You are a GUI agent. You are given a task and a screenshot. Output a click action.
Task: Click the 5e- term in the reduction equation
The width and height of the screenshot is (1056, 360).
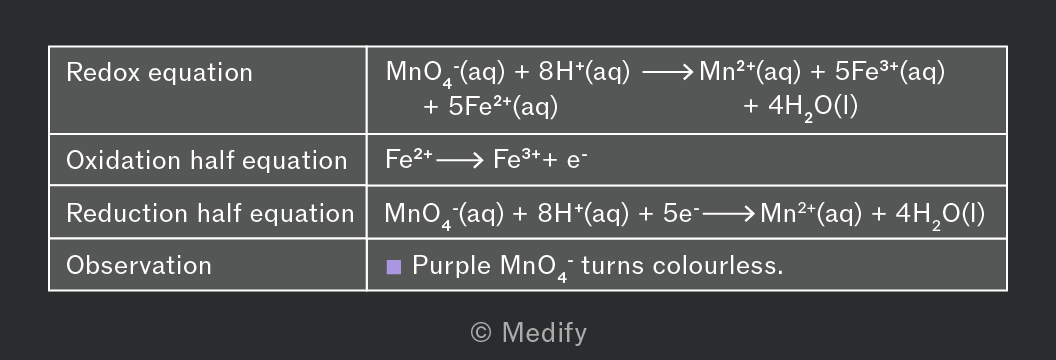click(682, 213)
